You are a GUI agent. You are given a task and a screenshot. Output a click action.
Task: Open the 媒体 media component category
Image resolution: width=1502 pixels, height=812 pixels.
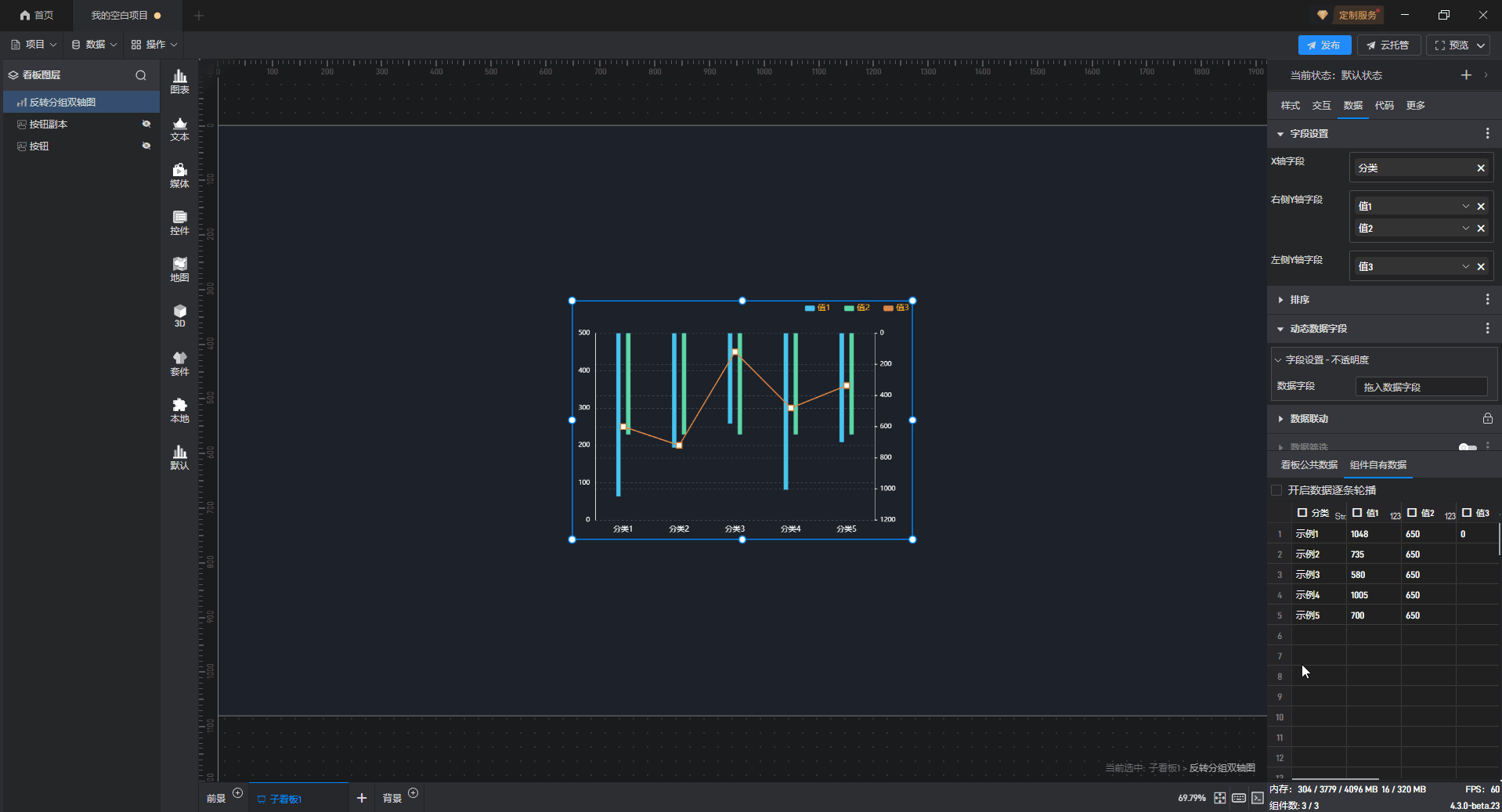[179, 175]
